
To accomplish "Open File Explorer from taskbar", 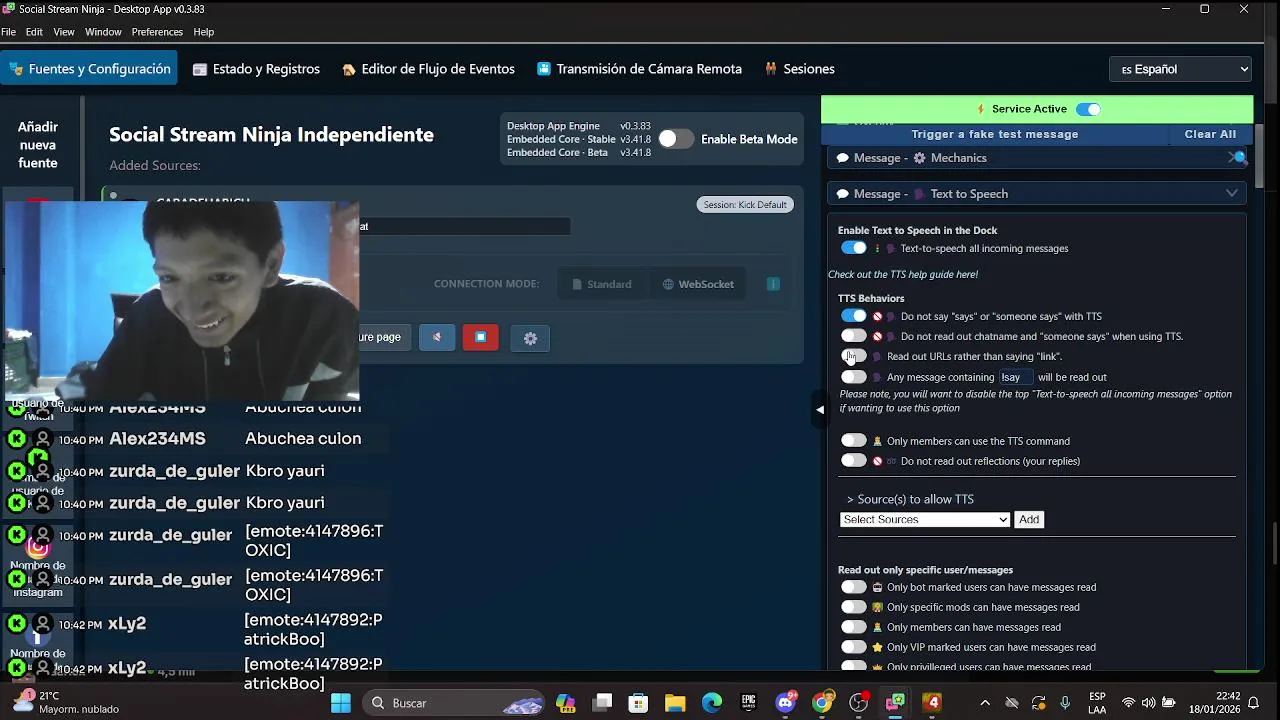I will pos(675,703).
